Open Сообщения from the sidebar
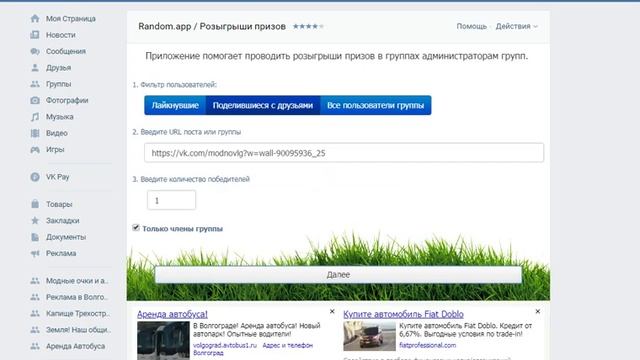 click(x=66, y=51)
